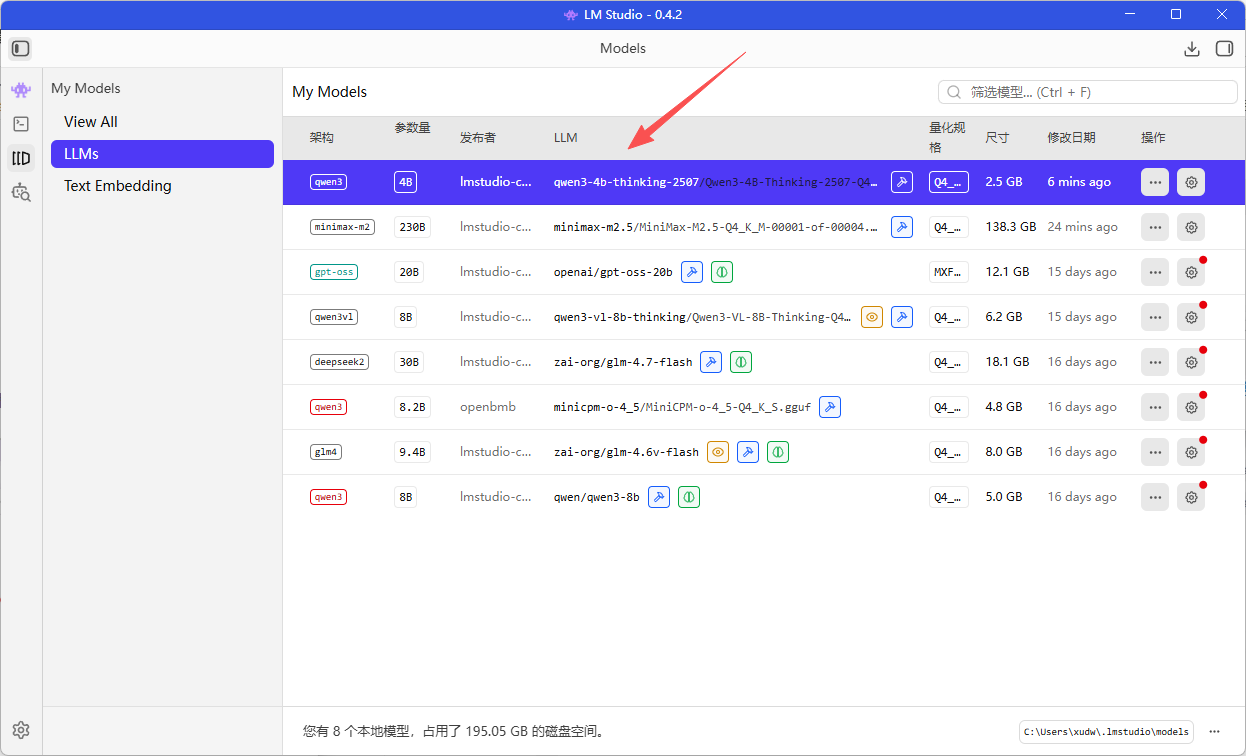The image size is (1246, 756).
Task: Open settings gear for minimax-m2.5 model
Action: click(1191, 227)
